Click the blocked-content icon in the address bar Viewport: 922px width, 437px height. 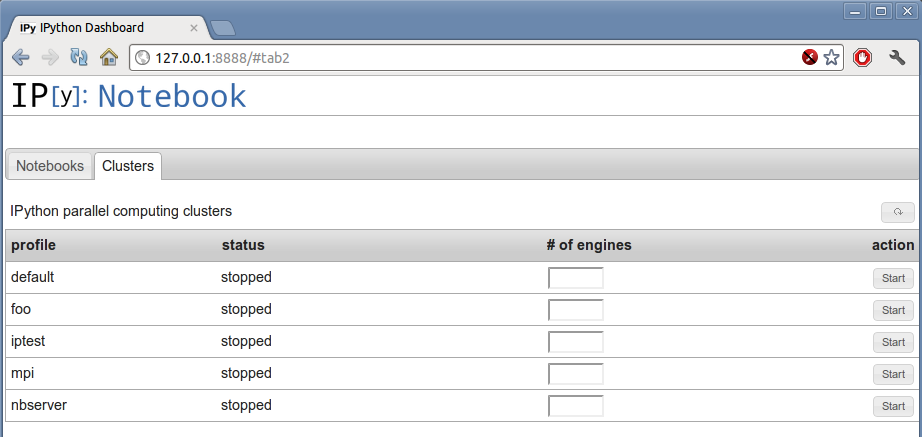(810, 57)
